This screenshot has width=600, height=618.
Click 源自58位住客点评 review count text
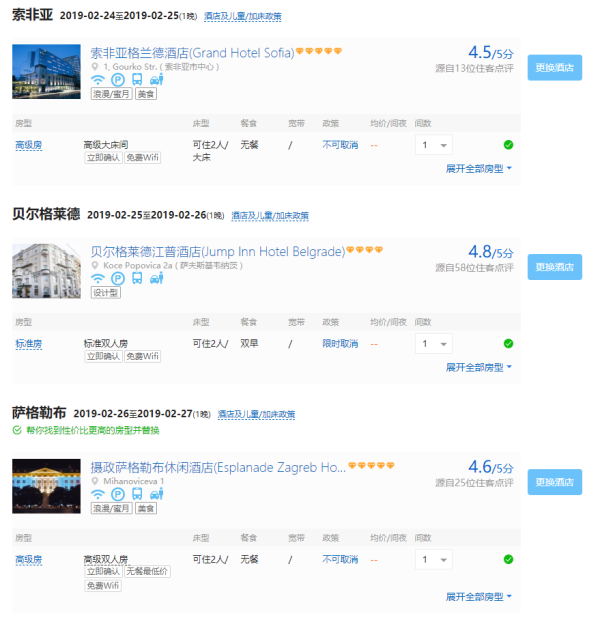[474, 268]
